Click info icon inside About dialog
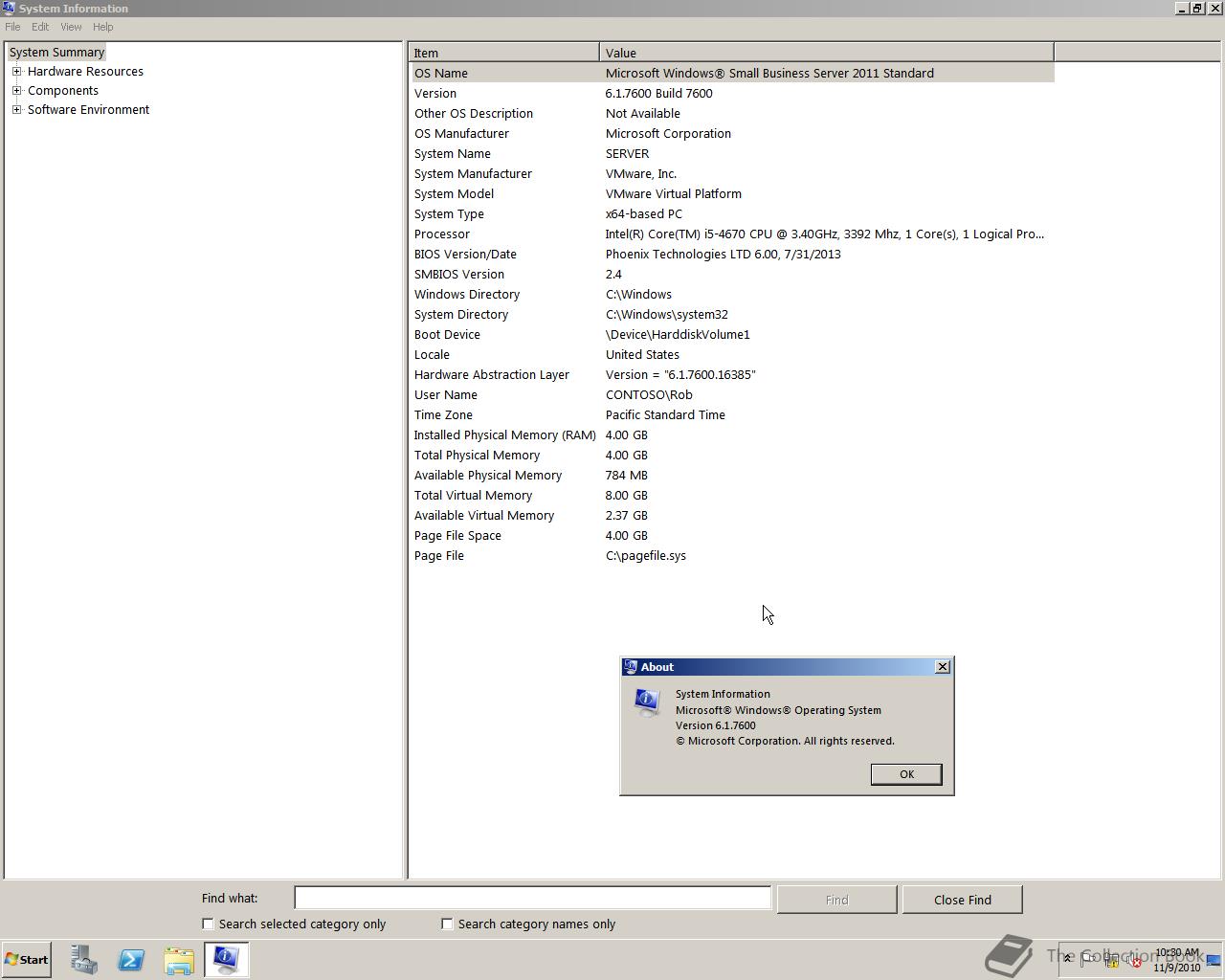The height and width of the screenshot is (980, 1225). tap(648, 702)
